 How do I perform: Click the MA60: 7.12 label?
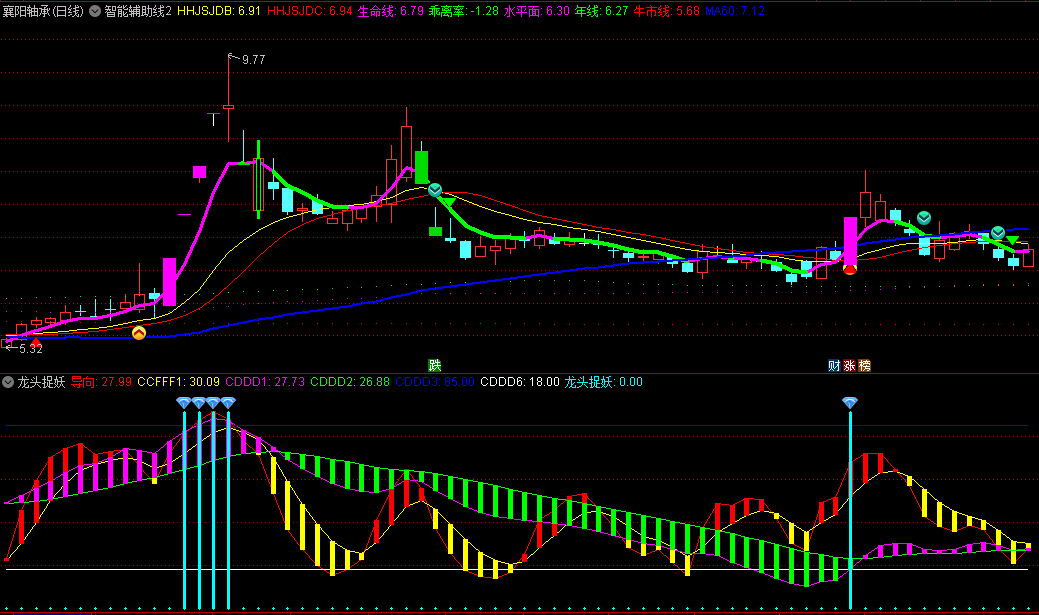735,11
